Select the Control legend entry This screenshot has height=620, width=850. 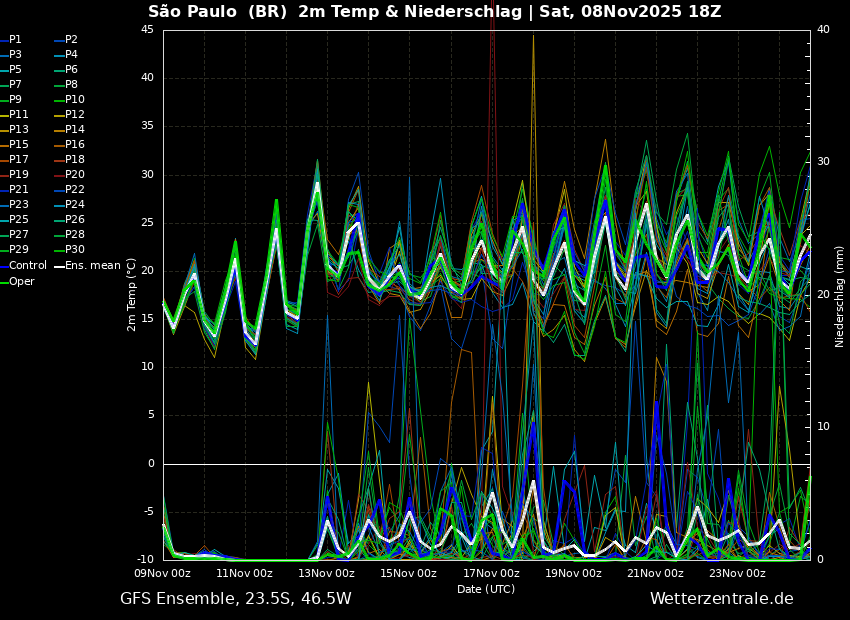coord(27,266)
